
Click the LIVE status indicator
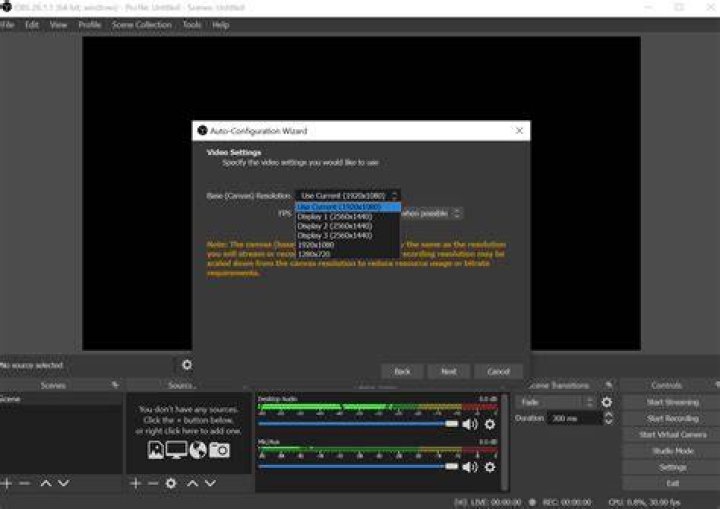[x=488, y=502]
